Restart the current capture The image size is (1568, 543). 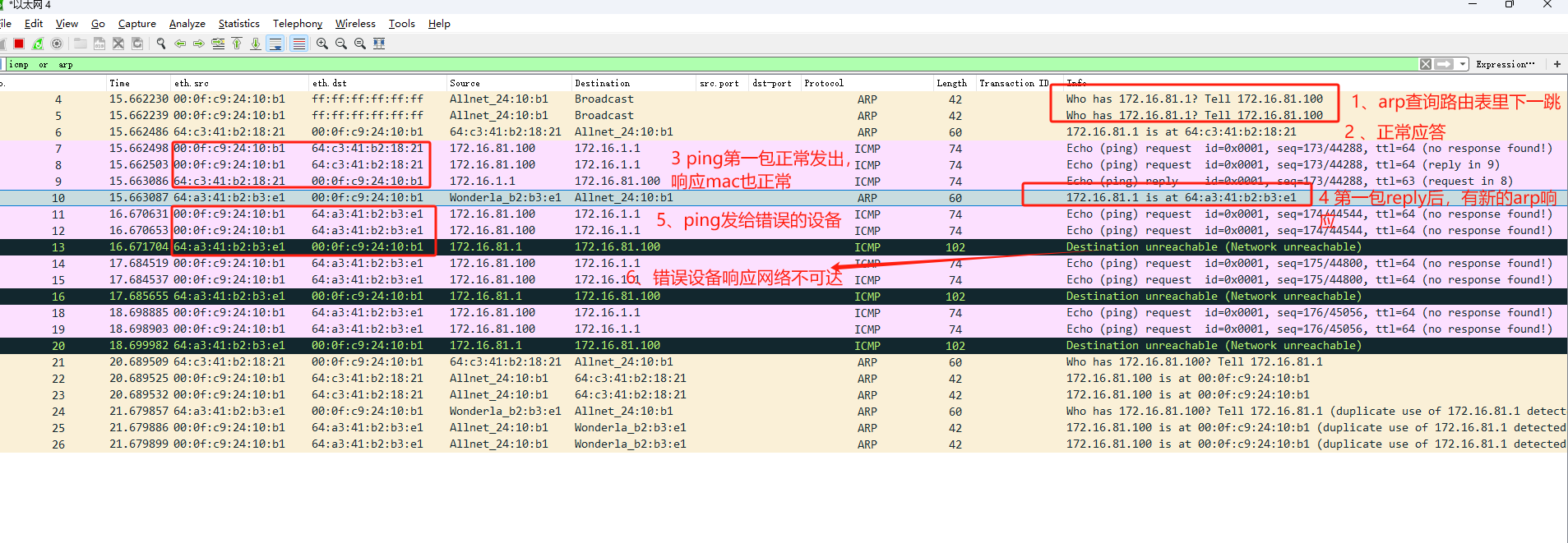click(x=38, y=44)
